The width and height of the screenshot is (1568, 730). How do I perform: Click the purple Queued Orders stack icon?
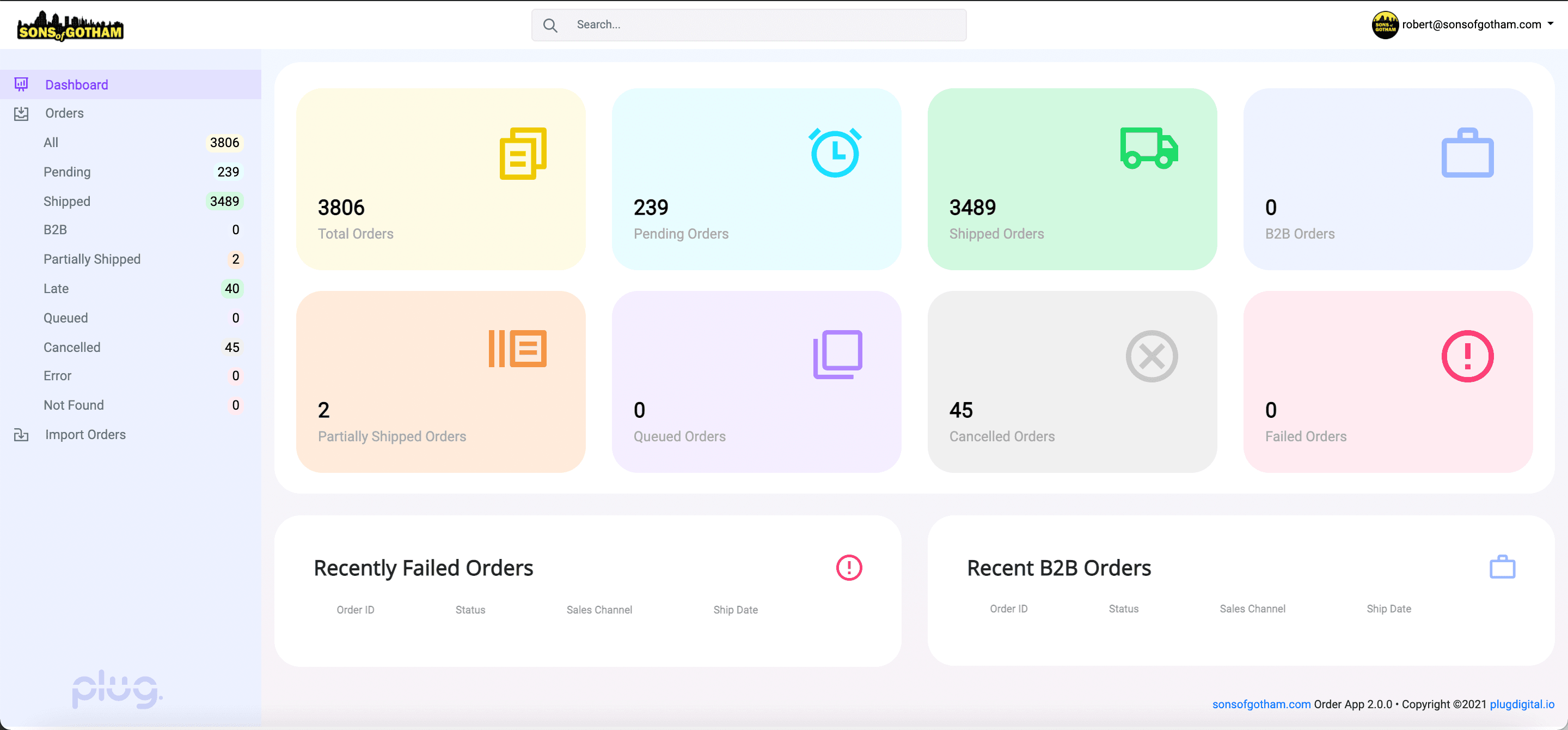click(x=837, y=354)
